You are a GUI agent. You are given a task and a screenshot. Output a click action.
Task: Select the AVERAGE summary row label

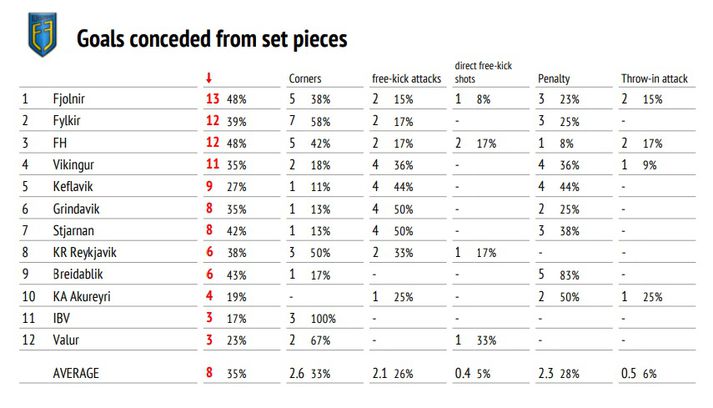[x=75, y=373]
